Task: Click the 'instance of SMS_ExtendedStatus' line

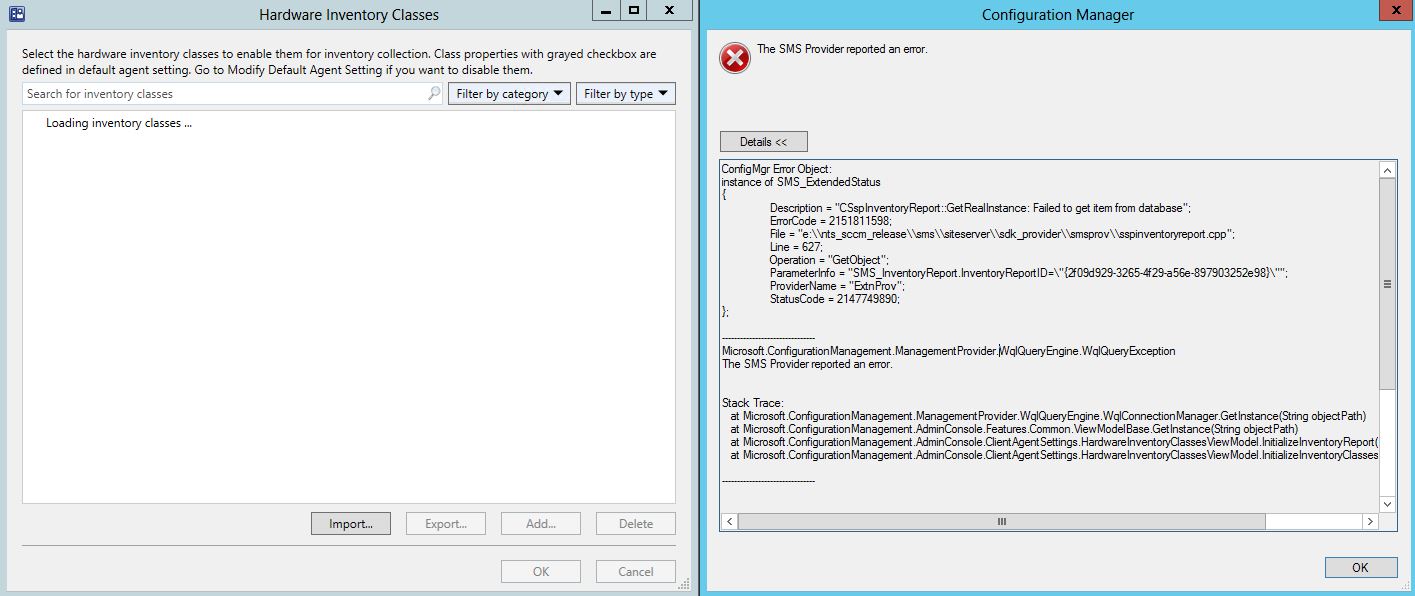Action: click(x=801, y=181)
